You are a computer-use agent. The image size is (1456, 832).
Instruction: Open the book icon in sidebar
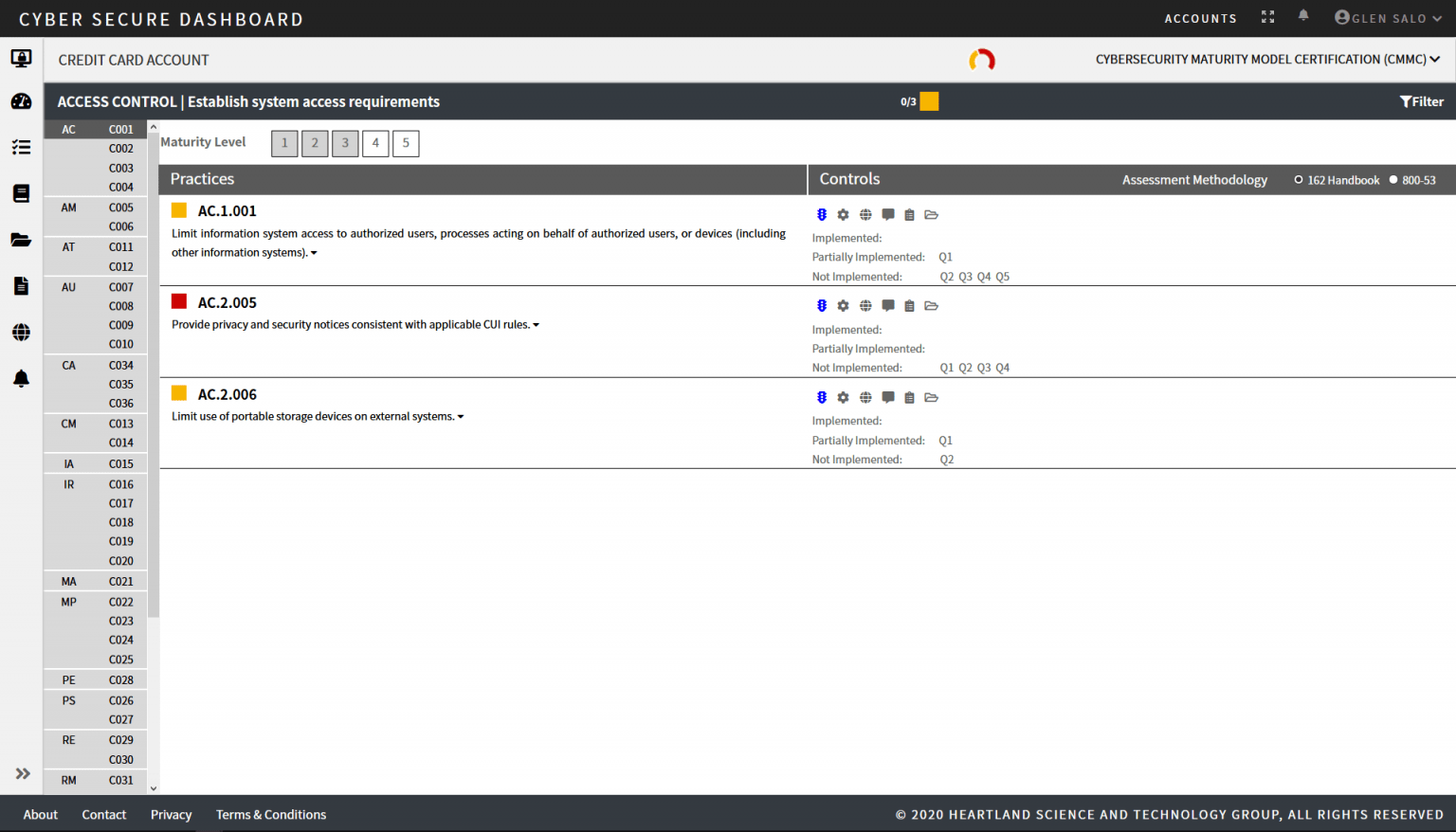21,193
